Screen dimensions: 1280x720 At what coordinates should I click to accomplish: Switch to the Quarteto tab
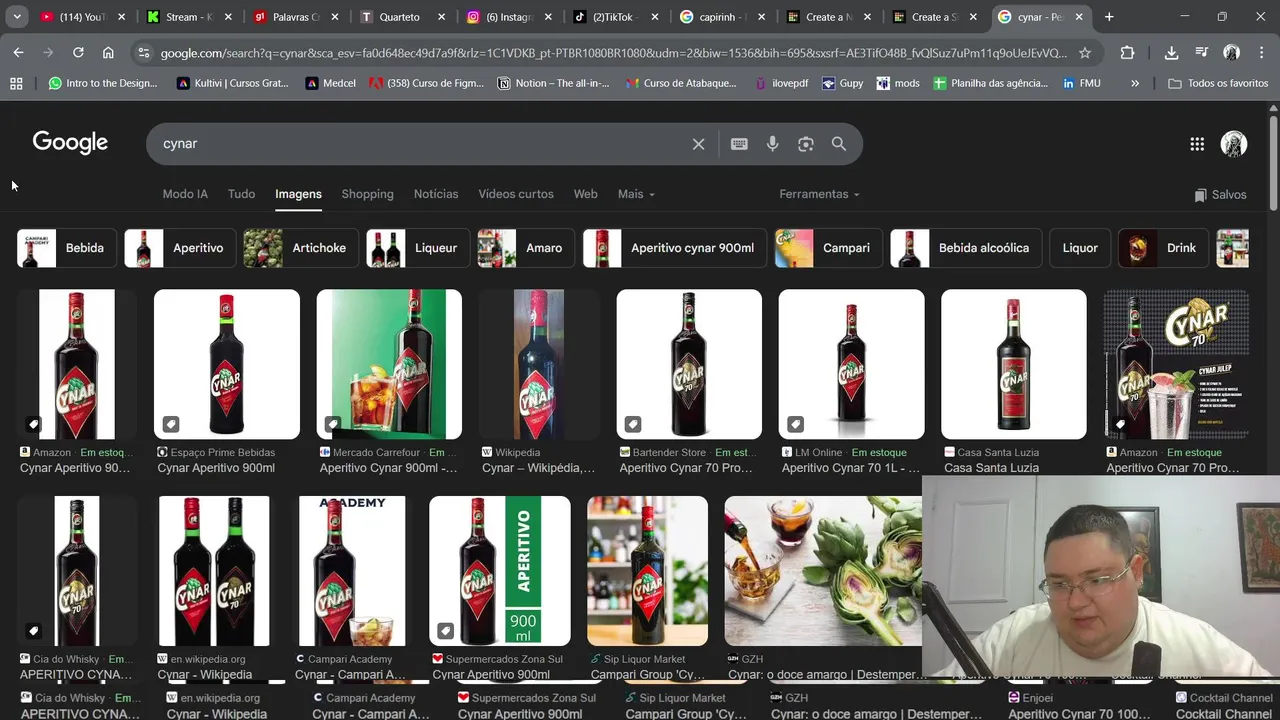[403, 17]
